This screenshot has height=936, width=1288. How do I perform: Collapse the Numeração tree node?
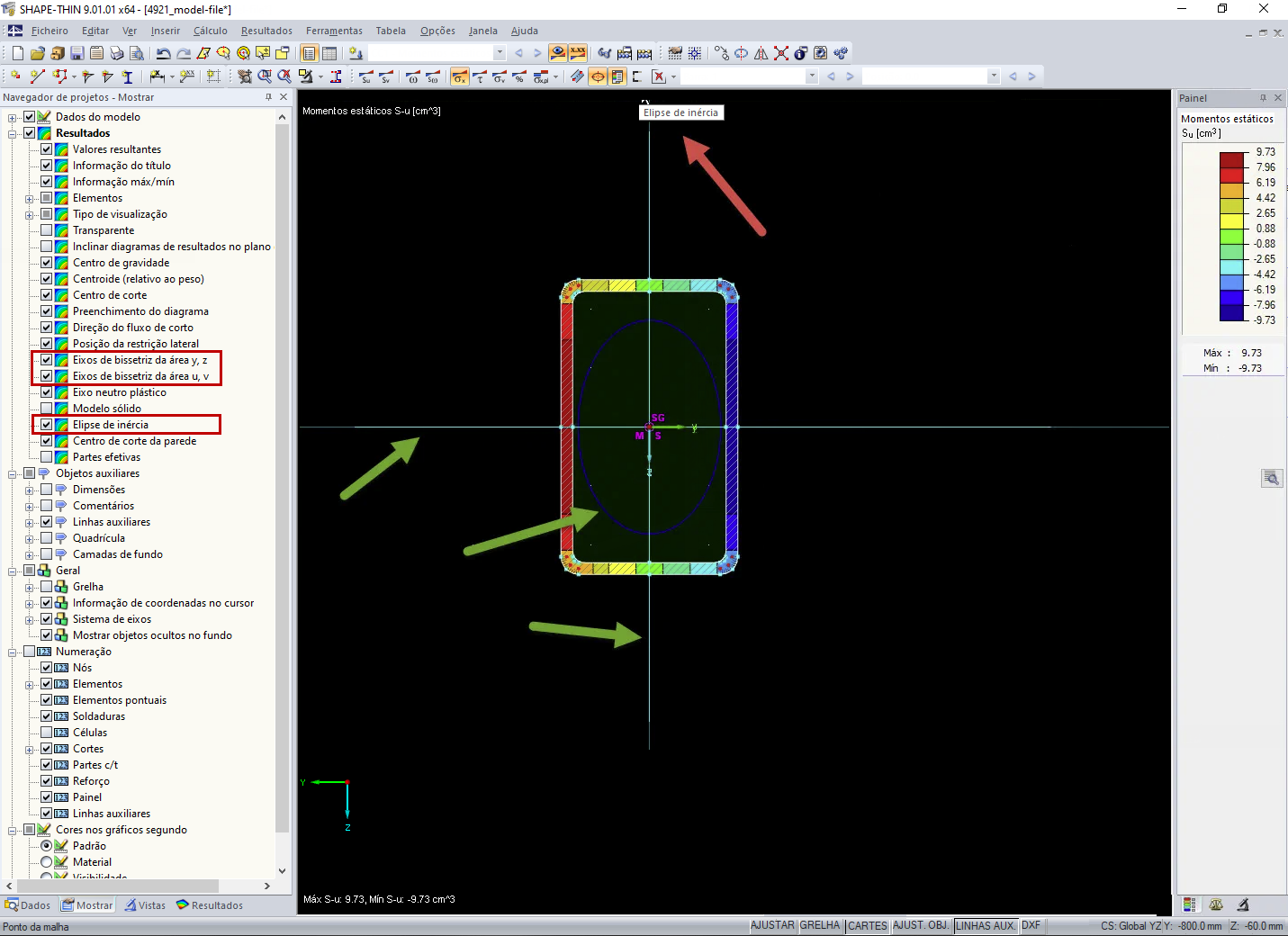click(x=13, y=652)
